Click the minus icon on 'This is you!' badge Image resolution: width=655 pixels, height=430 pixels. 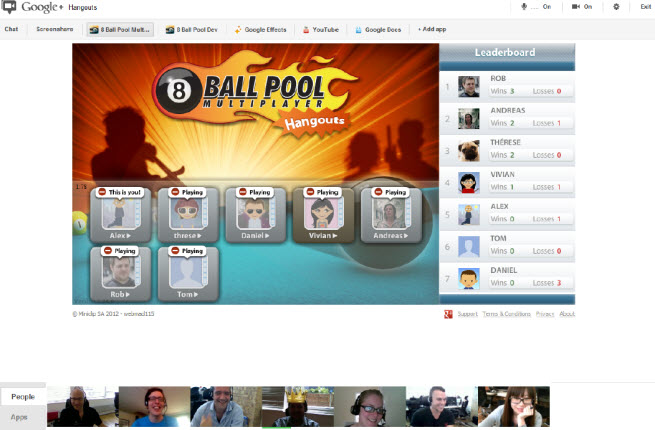(x=102, y=192)
